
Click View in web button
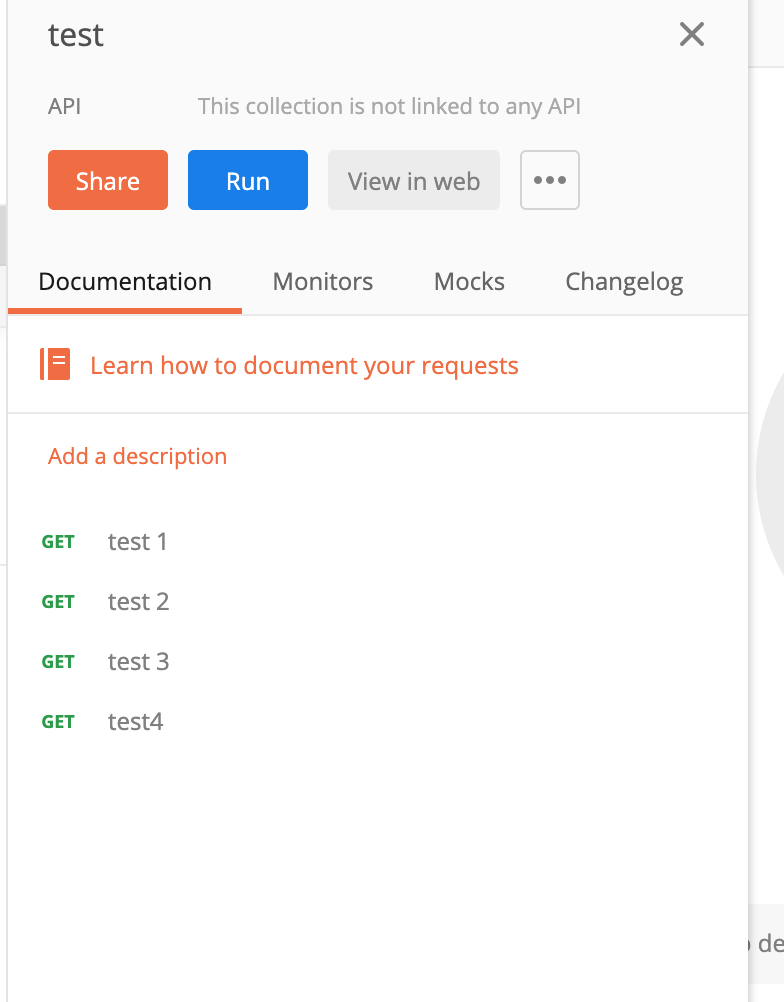(x=413, y=180)
